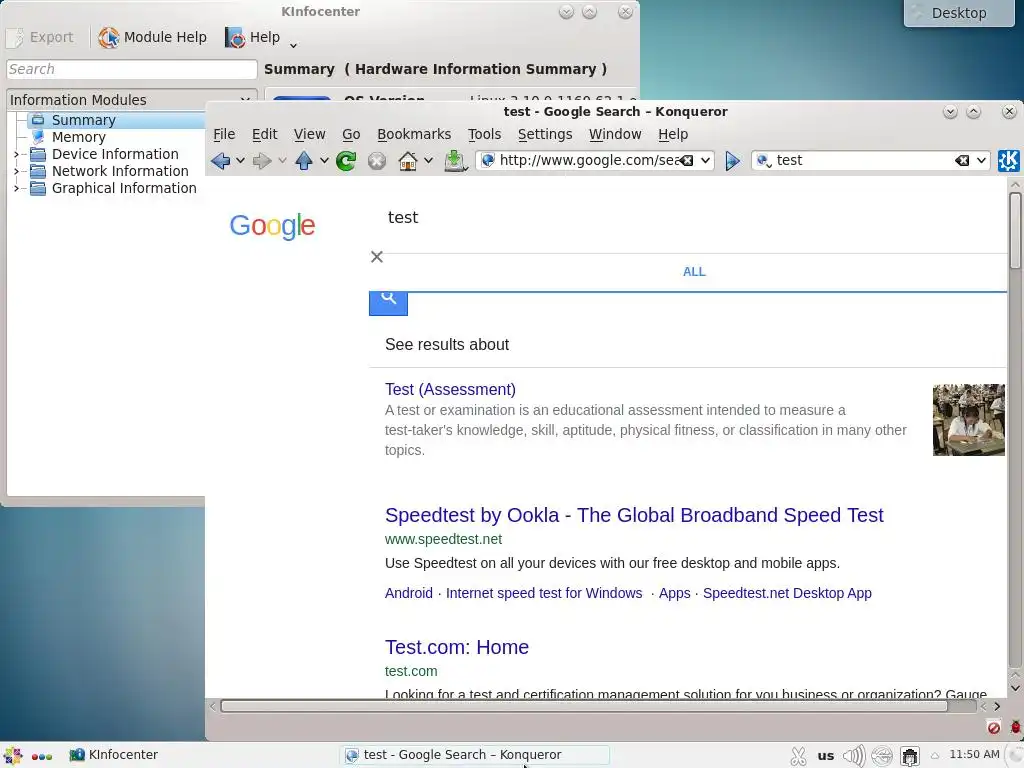
Task: Click the test assessment thumbnail image
Action: [x=968, y=420]
